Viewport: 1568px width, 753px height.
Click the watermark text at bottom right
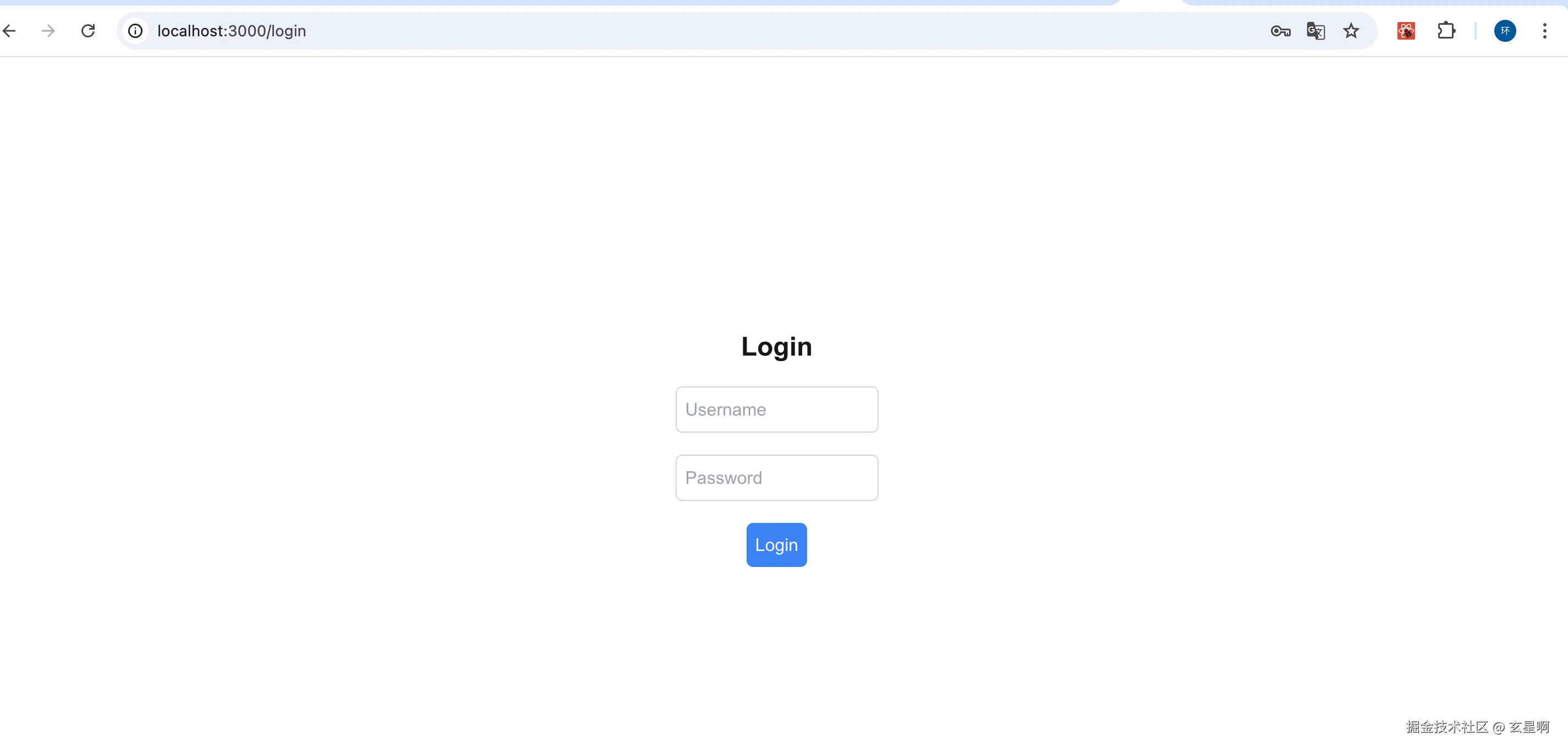[x=1478, y=727]
